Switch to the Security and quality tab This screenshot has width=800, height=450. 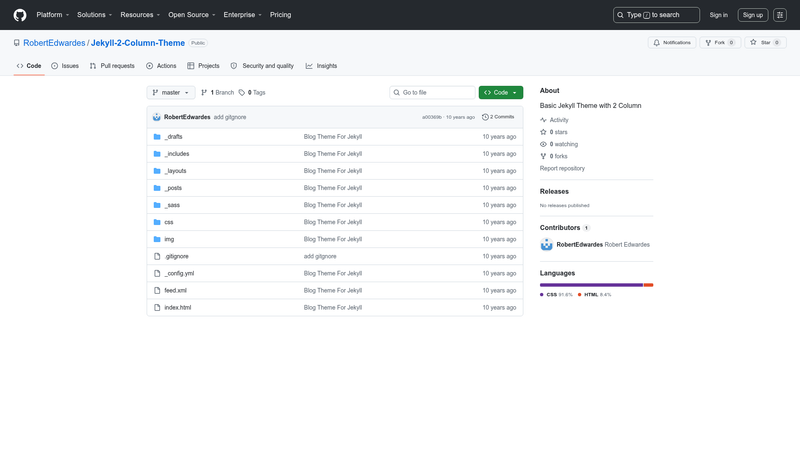(x=262, y=66)
